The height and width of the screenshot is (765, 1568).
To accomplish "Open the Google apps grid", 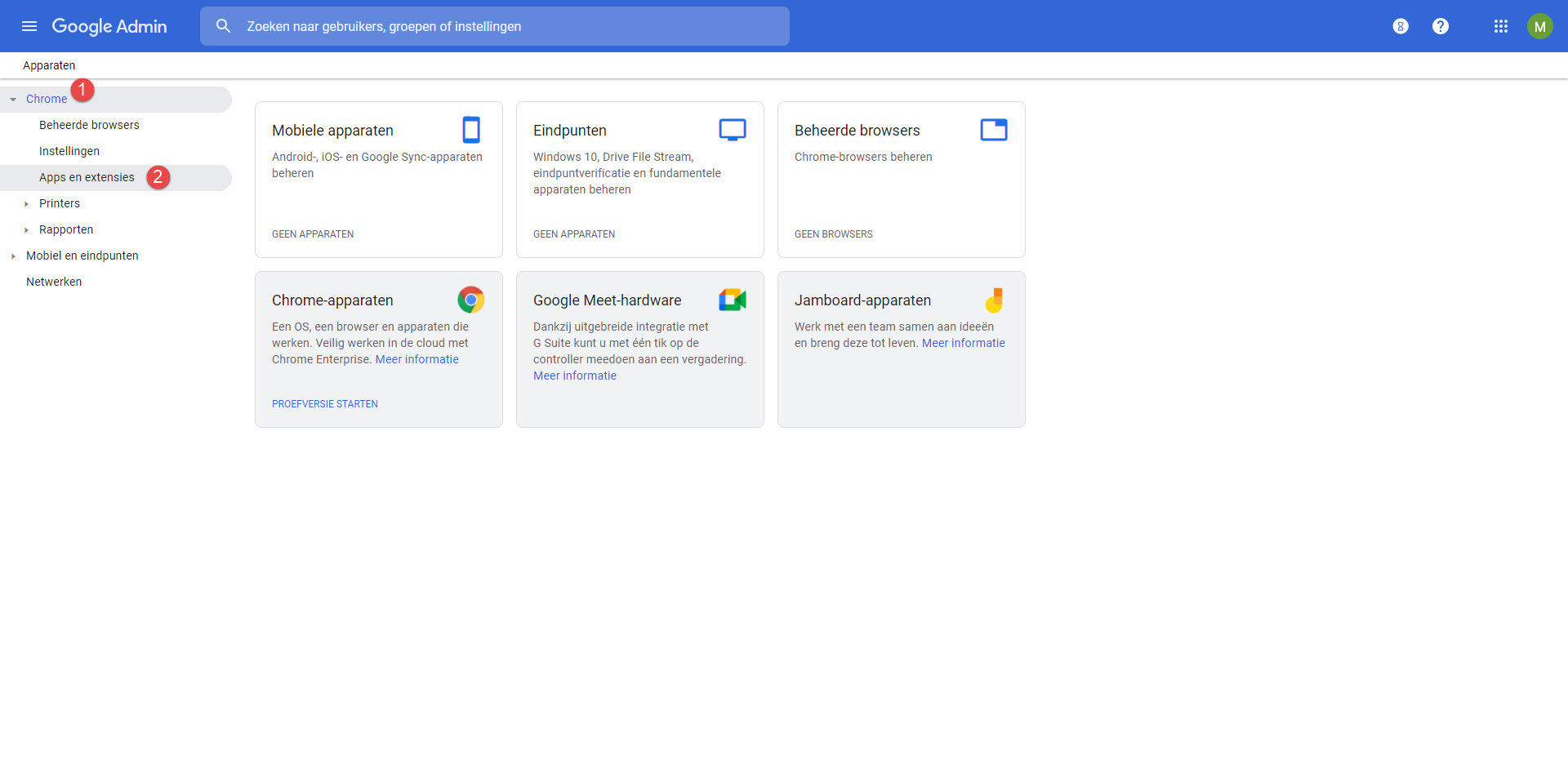I will pos(1501,26).
